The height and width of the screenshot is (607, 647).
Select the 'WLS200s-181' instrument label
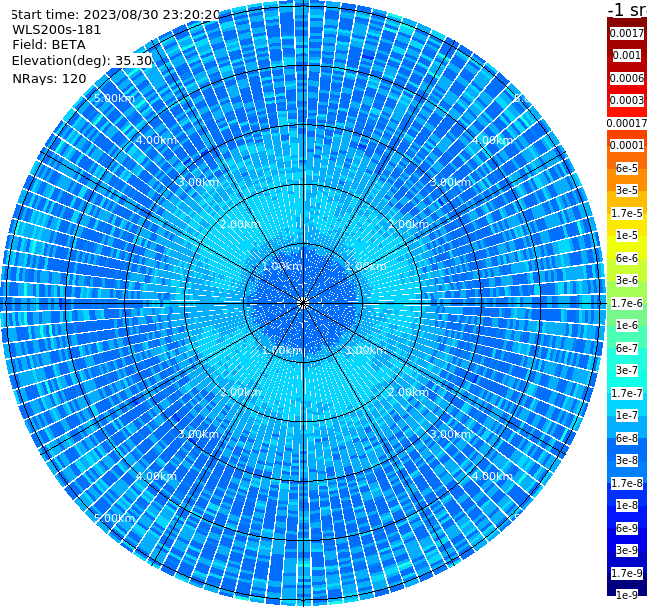57,30
